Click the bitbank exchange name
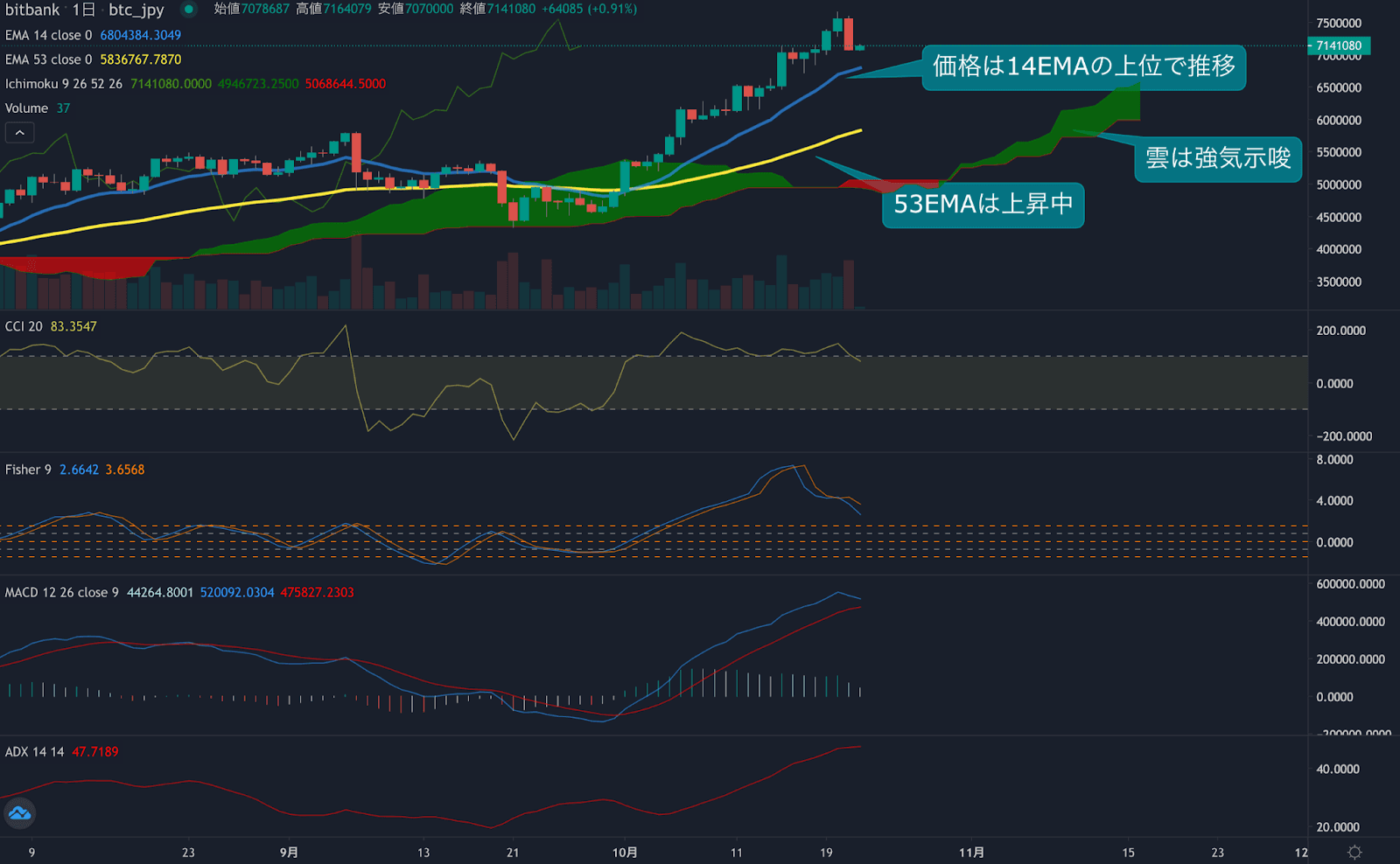The image size is (1400, 864). point(31,10)
